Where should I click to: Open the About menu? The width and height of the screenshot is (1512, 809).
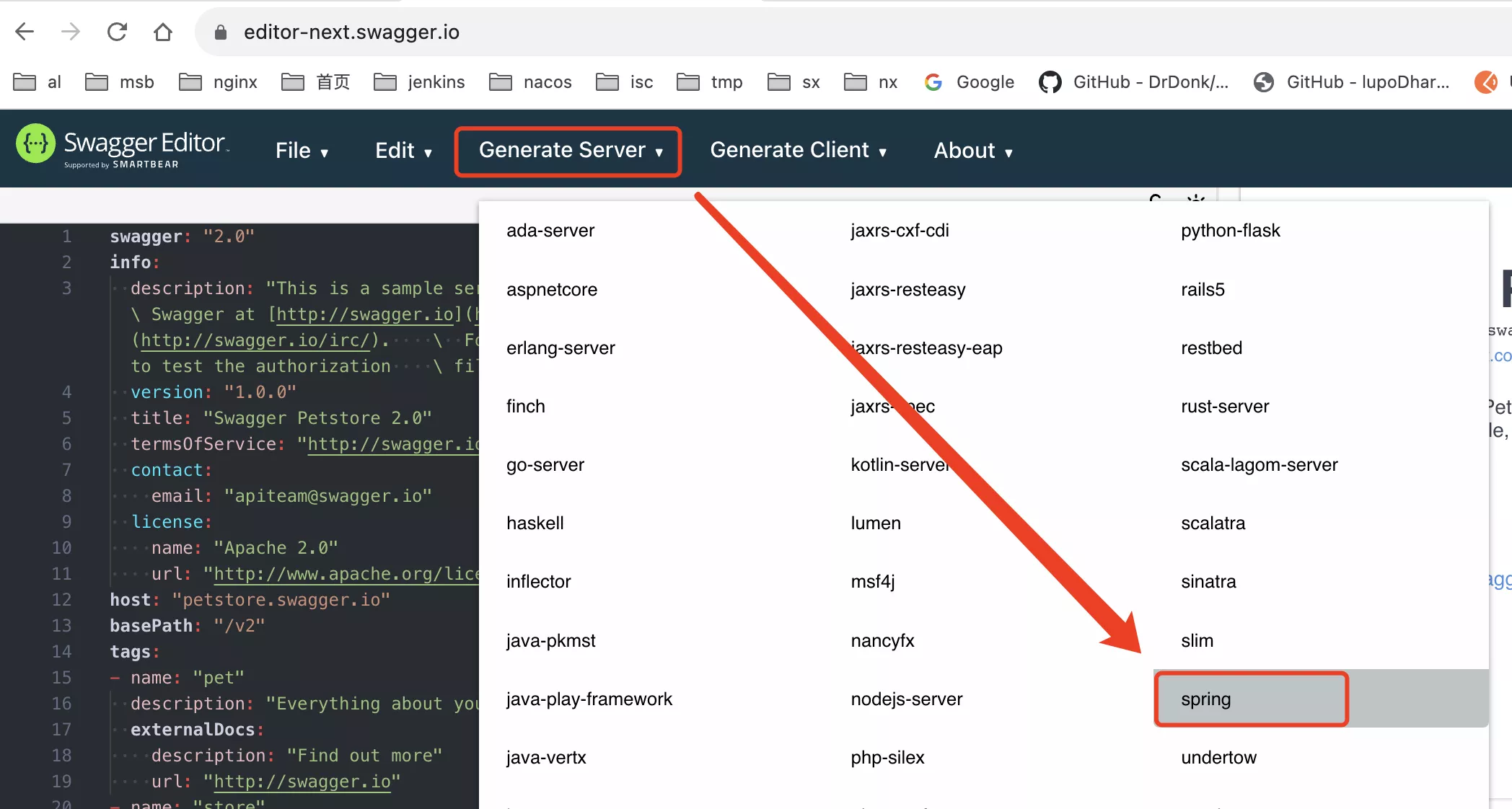973,151
